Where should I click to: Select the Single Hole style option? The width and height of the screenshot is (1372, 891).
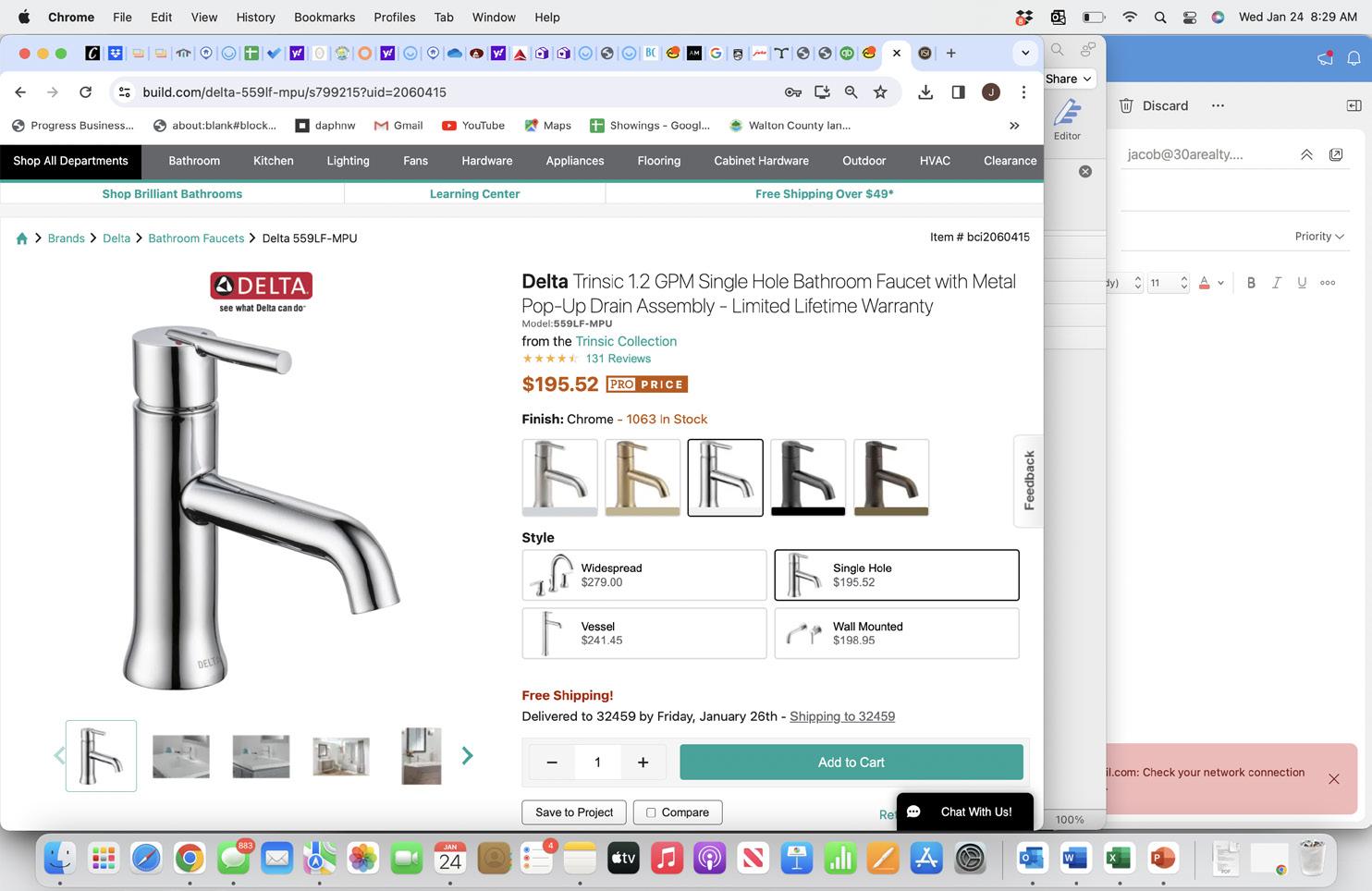coord(897,575)
